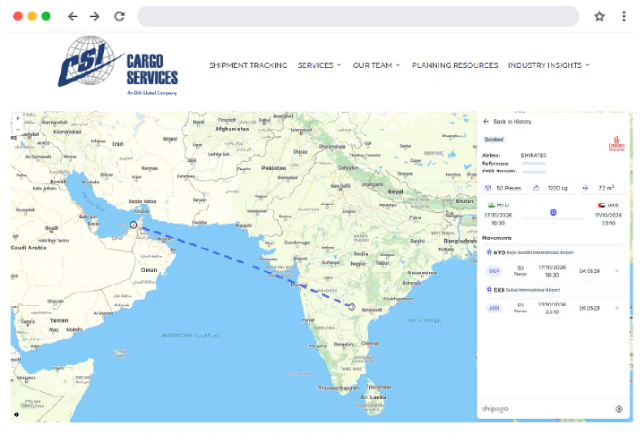Image resolution: width=644 pixels, height=443 pixels.
Task: Click the macOS yellow minimize button
Action: pos(32,16)
